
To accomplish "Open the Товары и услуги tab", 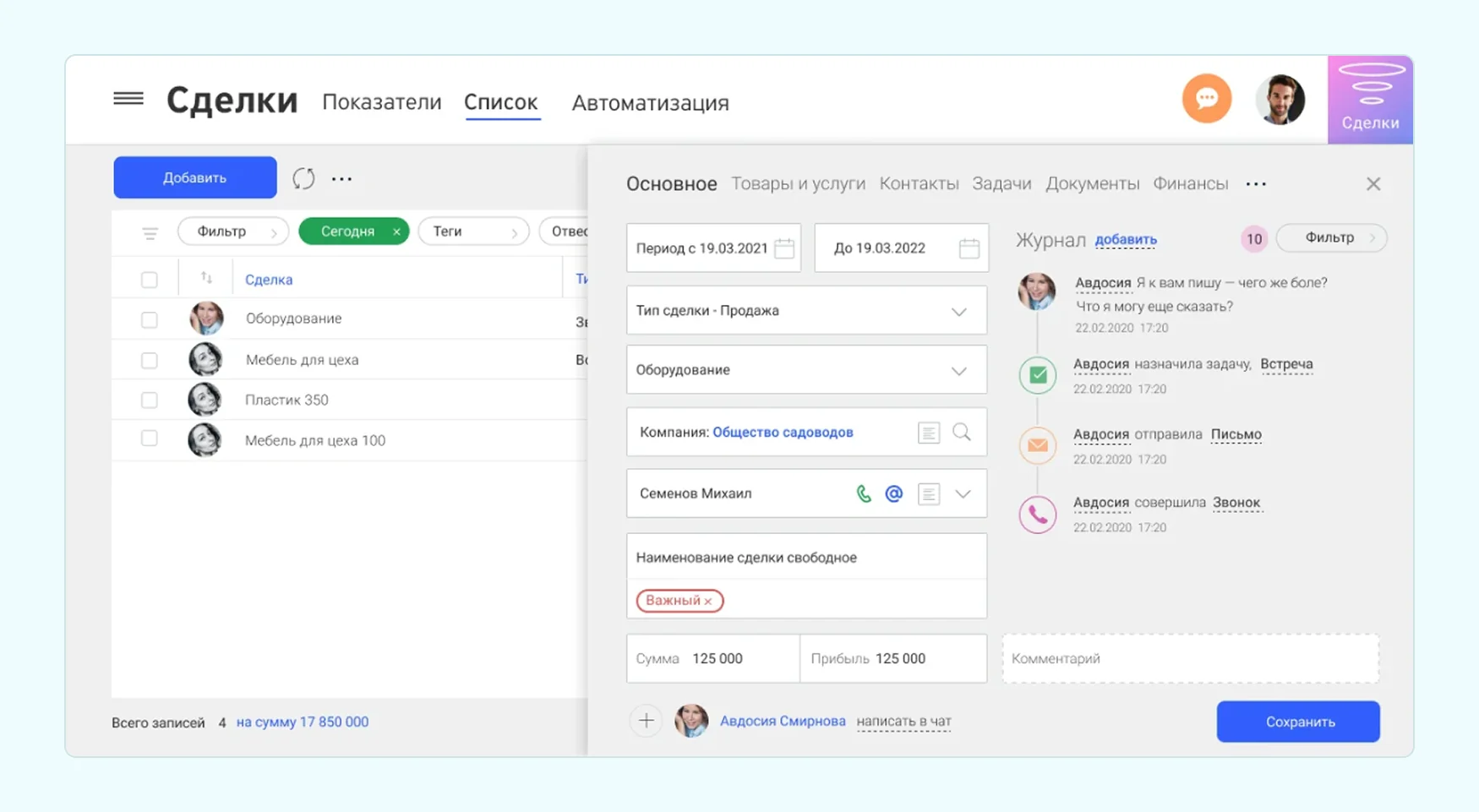I will tap(798, 183).
